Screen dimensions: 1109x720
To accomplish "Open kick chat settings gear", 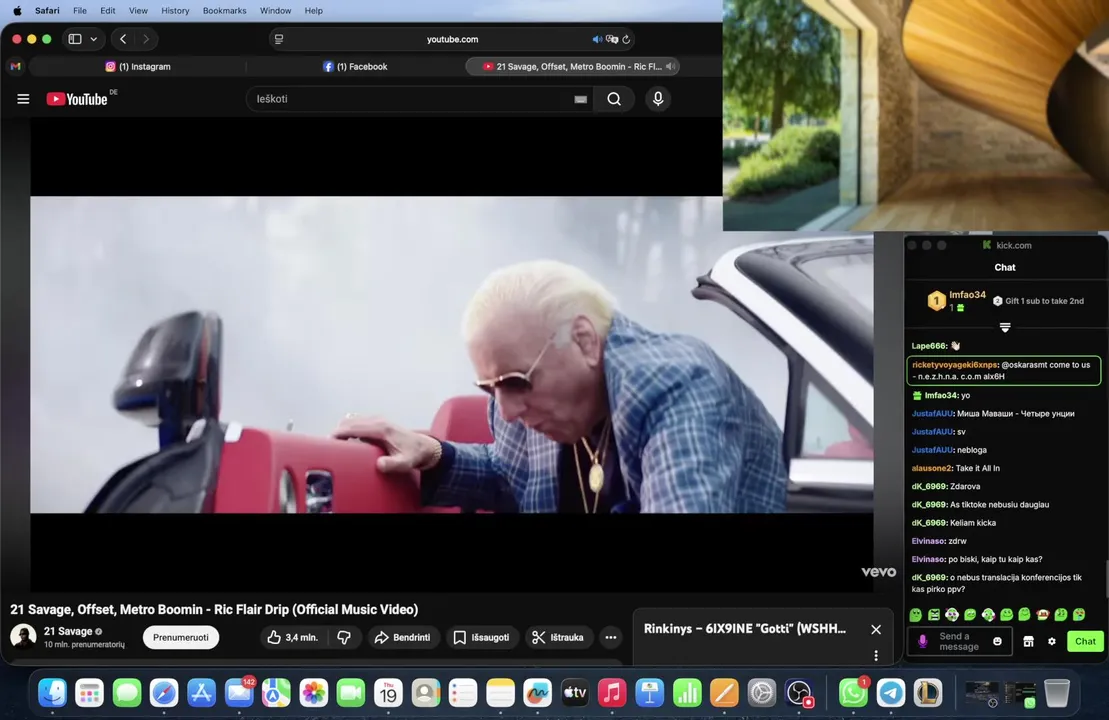I will [1052, 641].
